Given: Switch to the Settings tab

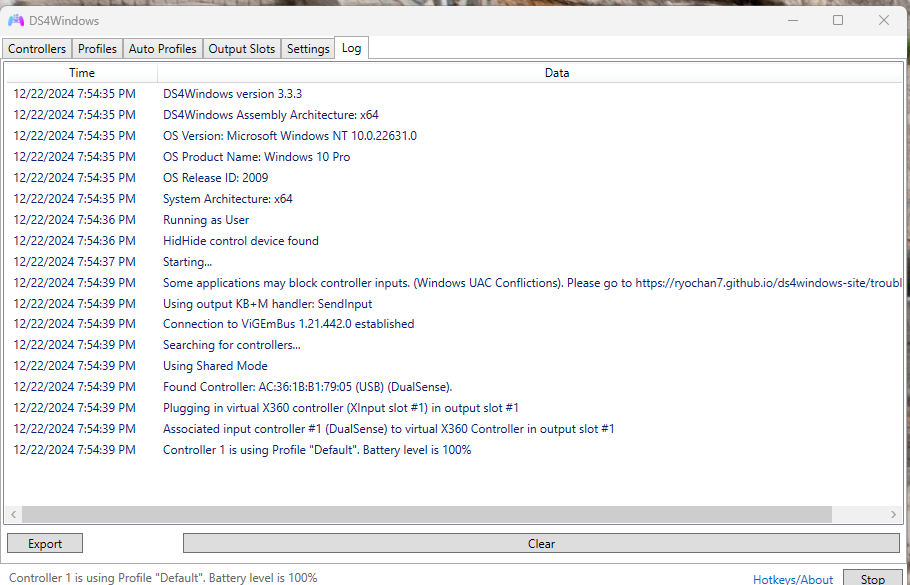Looking at the screenshot, I should pyautogui.click(x=308, y=49).
